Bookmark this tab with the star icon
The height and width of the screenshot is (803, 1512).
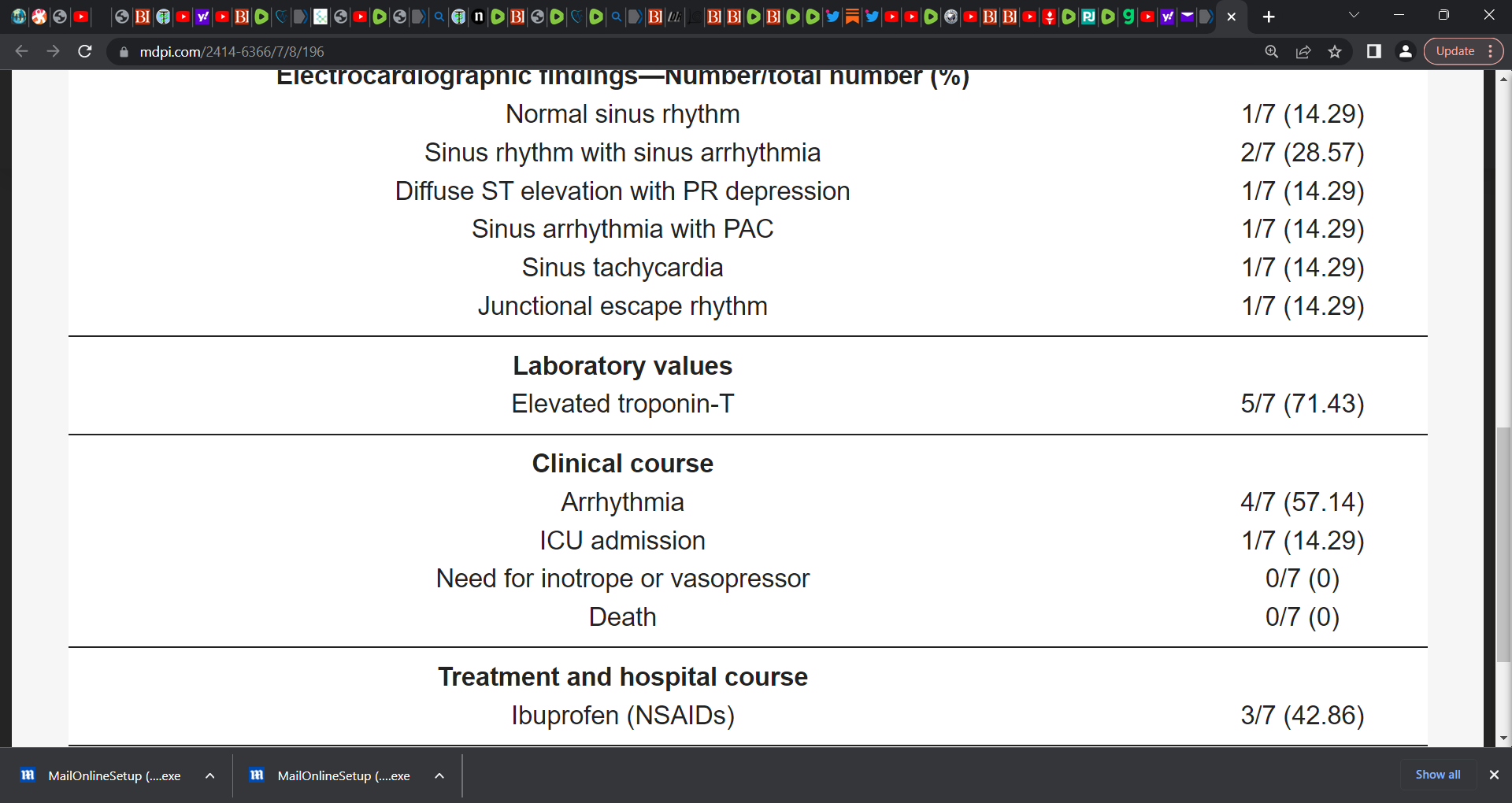(x=1335, y=51)
